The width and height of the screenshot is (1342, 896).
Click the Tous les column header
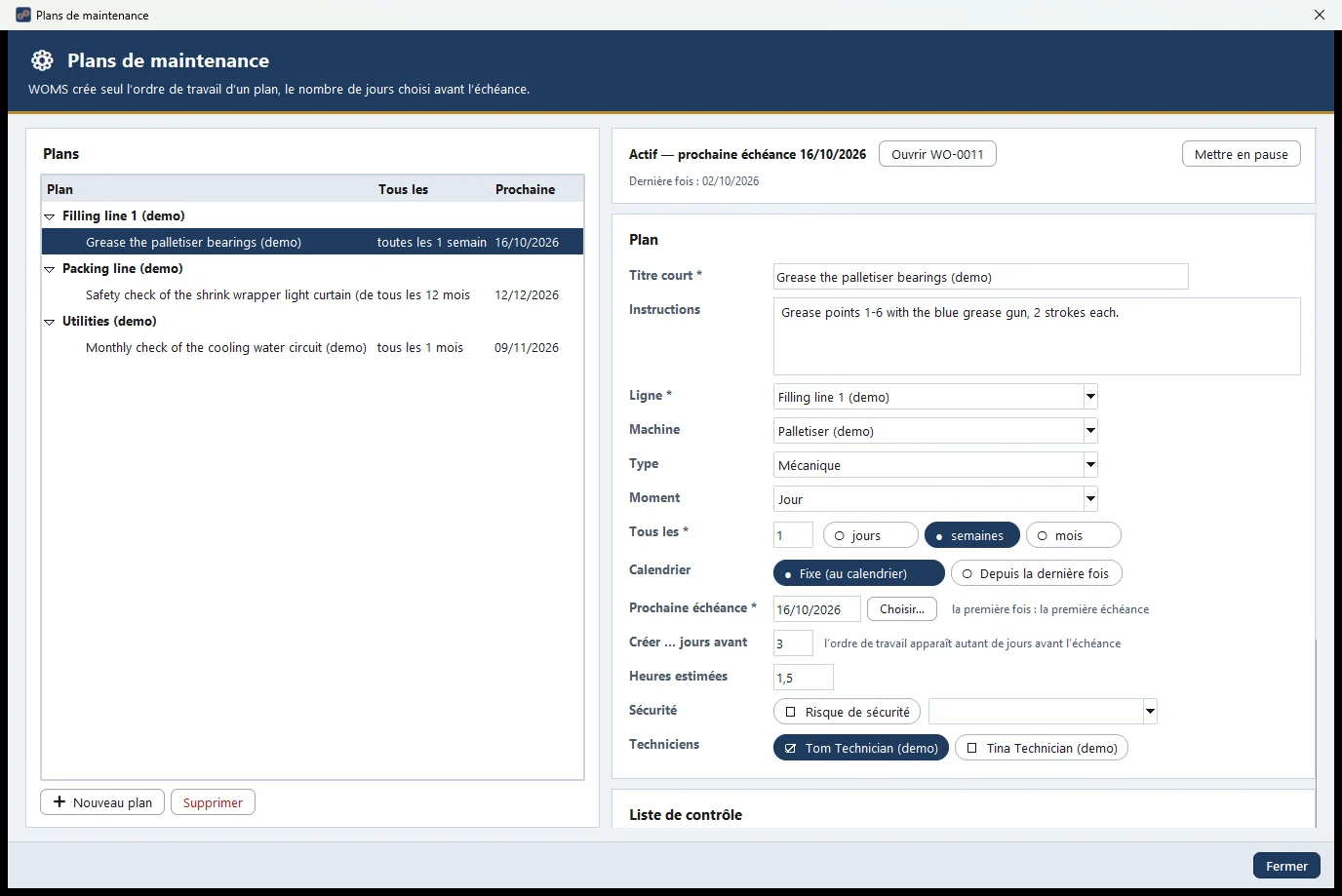tap(432, 189)
